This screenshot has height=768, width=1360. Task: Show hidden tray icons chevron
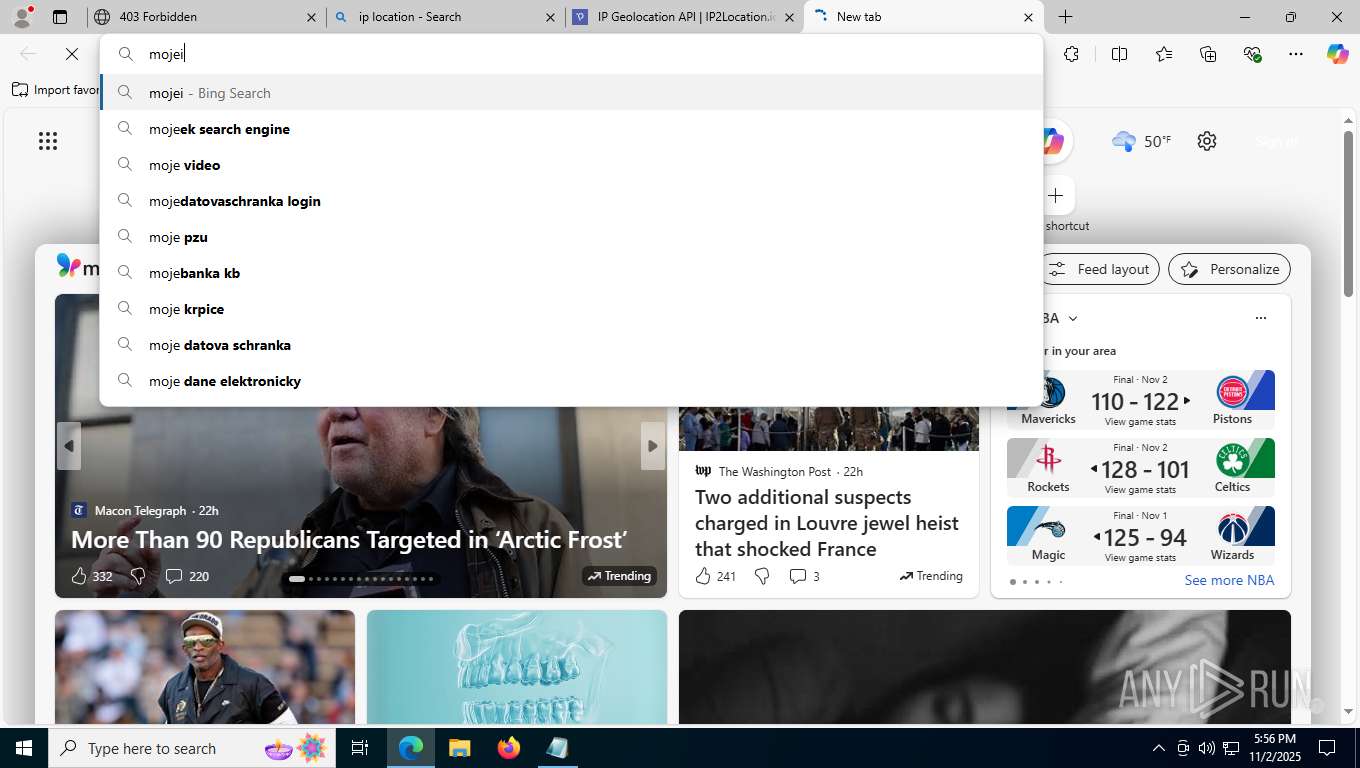[1159, 748]
